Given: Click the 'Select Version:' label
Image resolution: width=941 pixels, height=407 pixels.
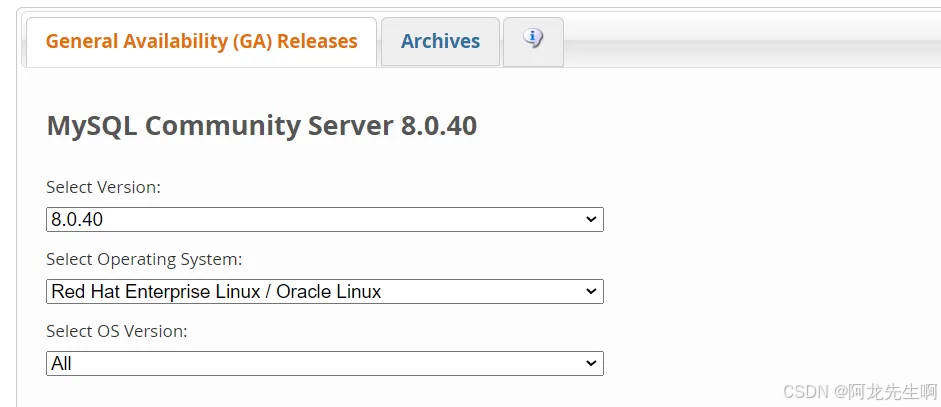Looking at the screenshot, I should 103,187.
